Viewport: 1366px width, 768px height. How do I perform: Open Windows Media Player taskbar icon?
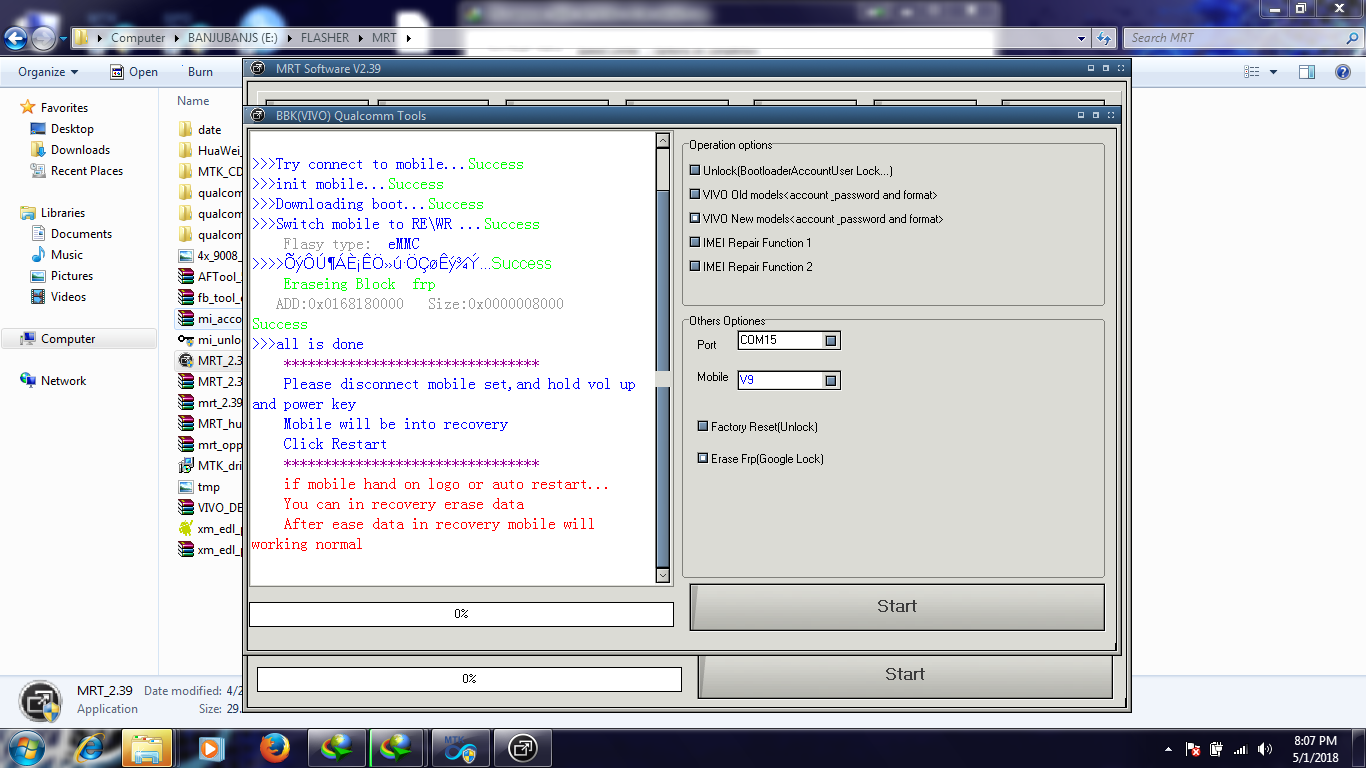click(211, 747)
